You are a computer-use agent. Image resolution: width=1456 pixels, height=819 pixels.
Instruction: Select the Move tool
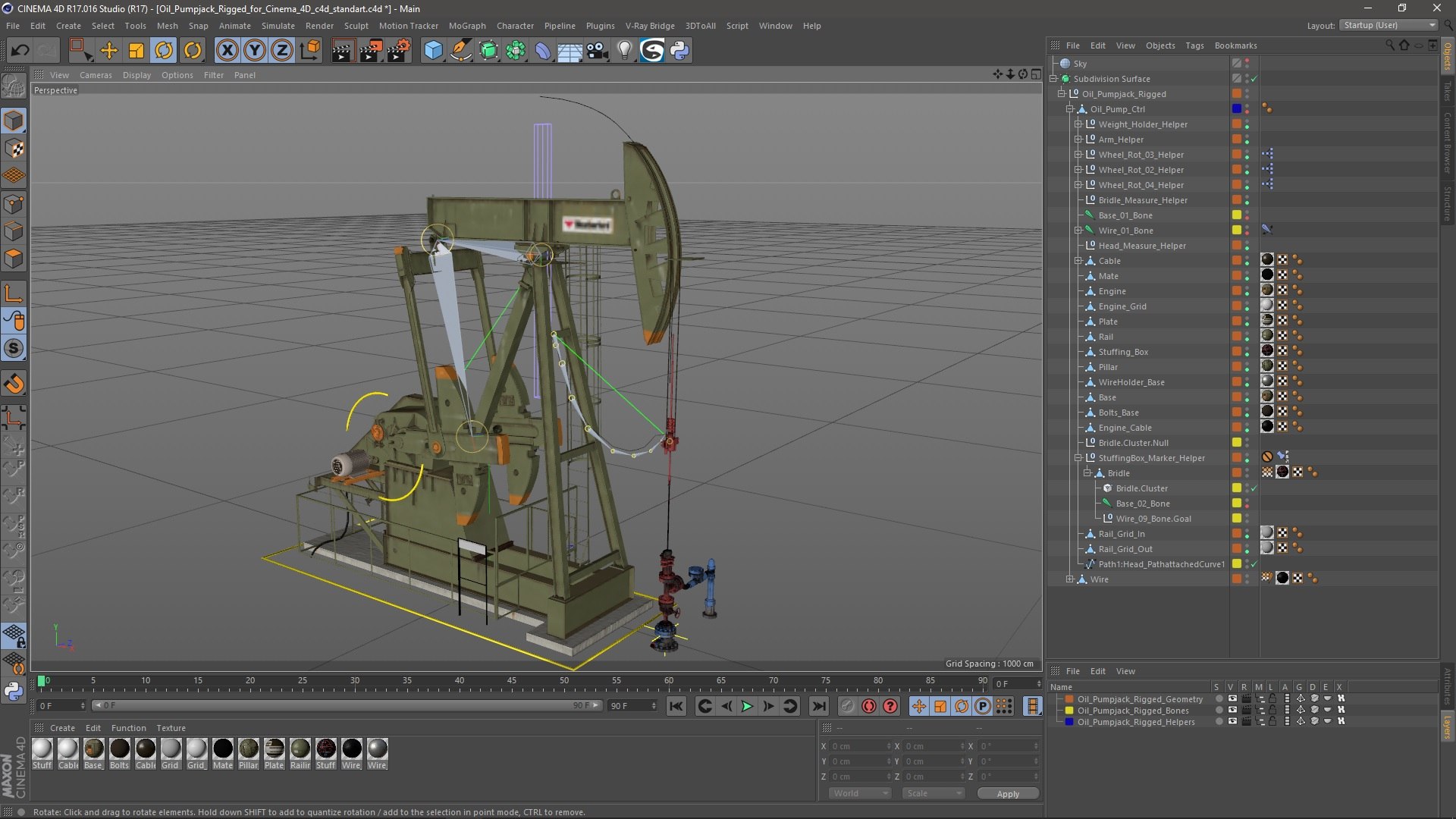pyautogui.click(x=109, y=51)
